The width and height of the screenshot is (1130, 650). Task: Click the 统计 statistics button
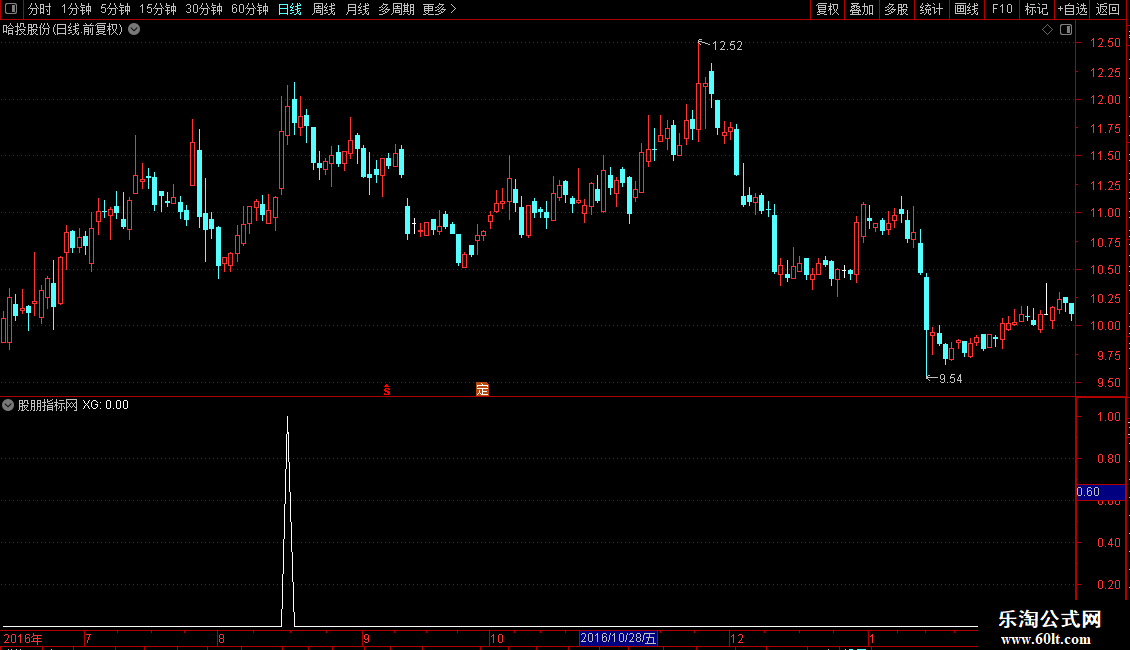(x=931, y=9)
